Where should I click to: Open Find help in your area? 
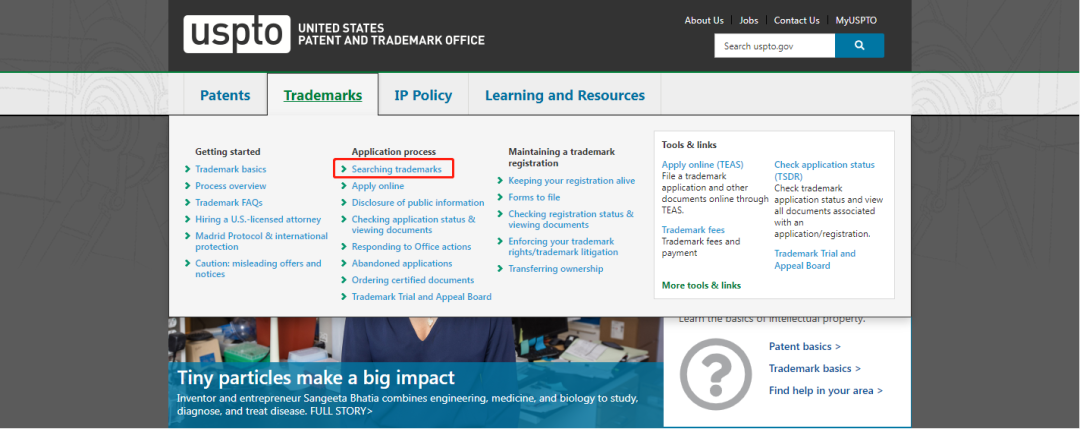coord(825,390)
